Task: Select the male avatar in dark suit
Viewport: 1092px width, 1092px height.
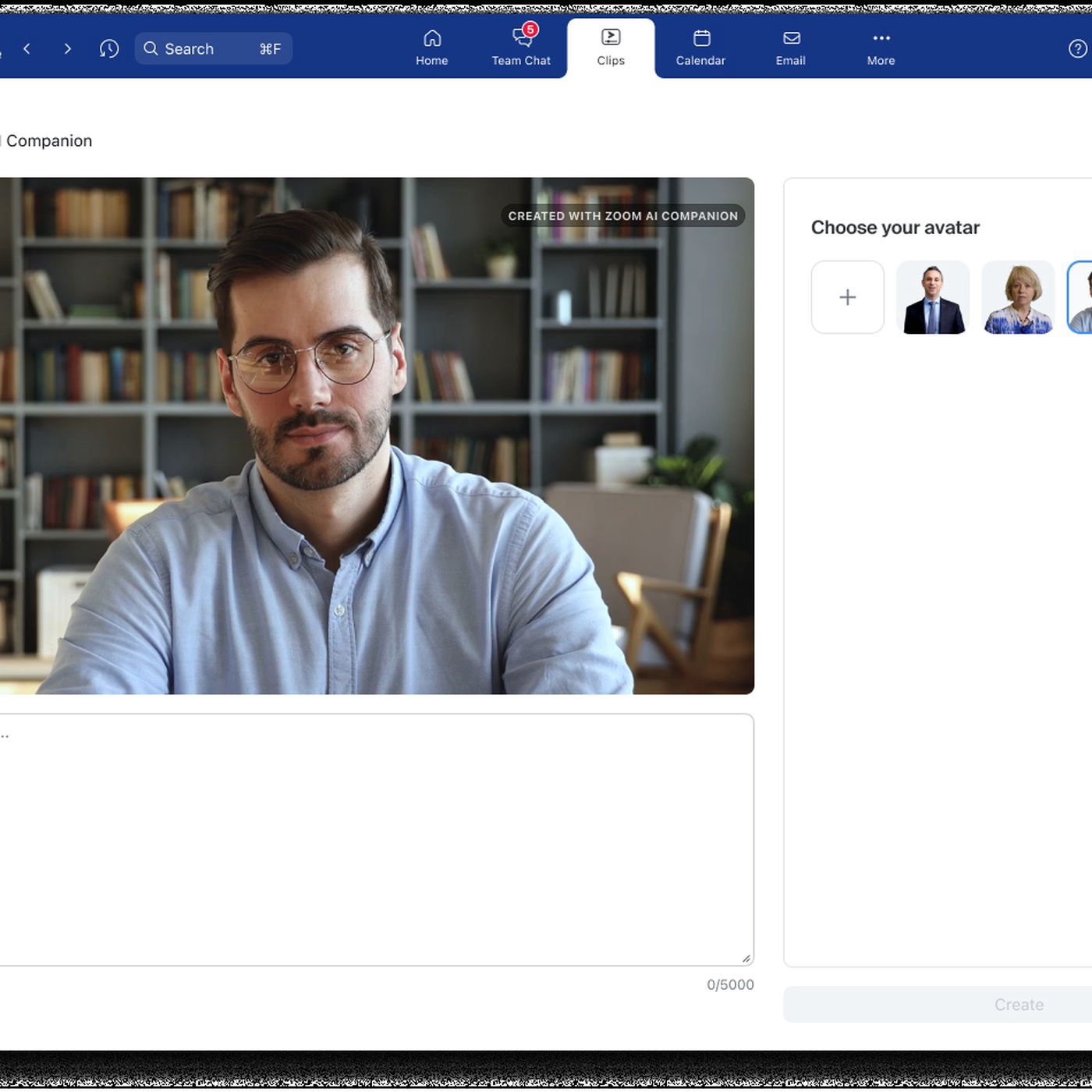Action: coord(934,297)
